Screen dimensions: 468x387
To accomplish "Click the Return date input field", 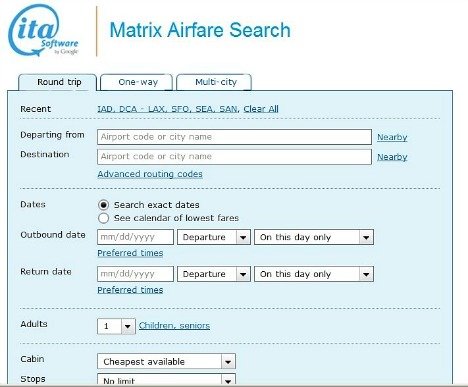I will pyautogui.click(x=135, y=274).
